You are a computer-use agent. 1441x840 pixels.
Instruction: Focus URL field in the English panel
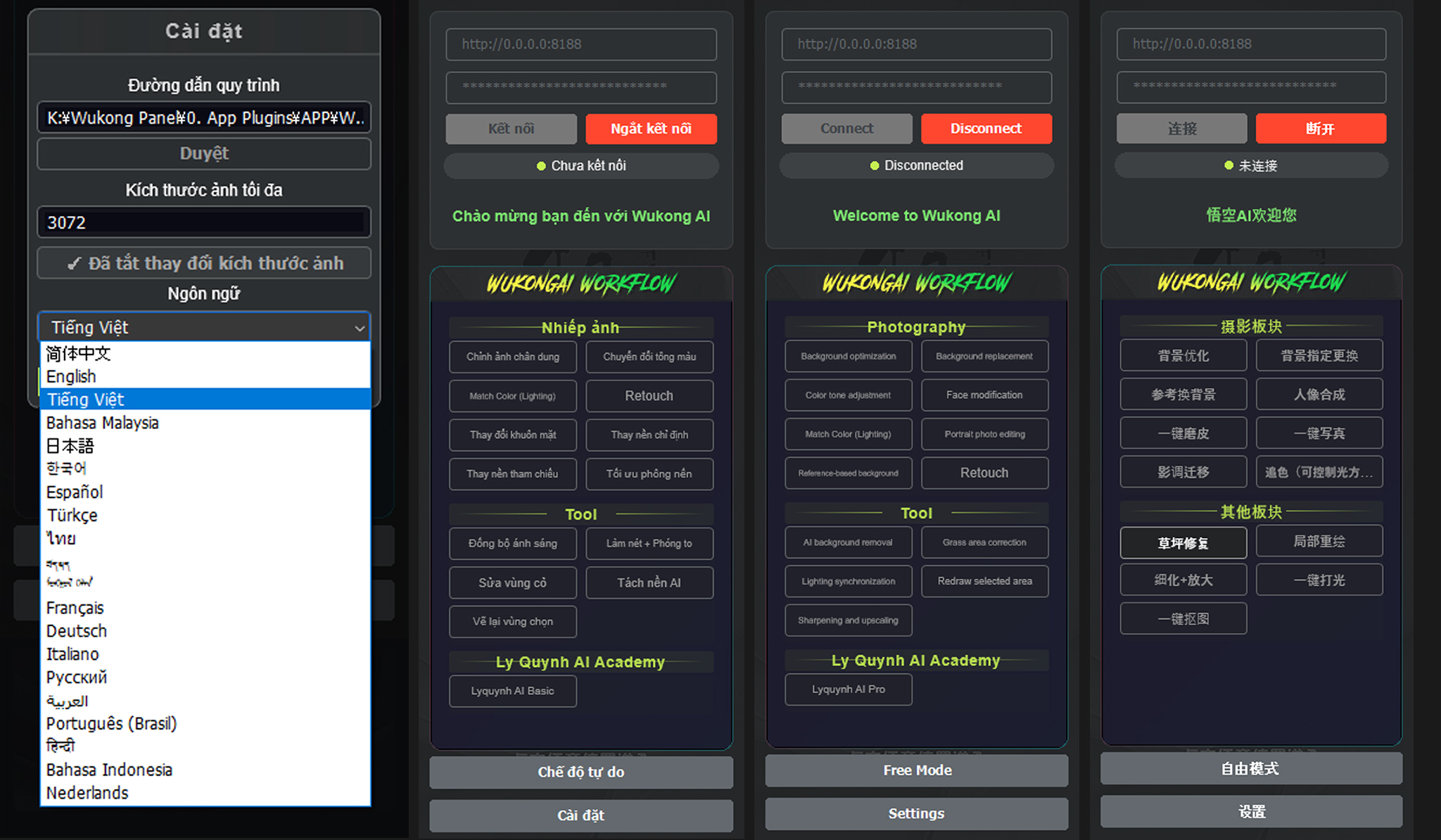tap(917, 44)
